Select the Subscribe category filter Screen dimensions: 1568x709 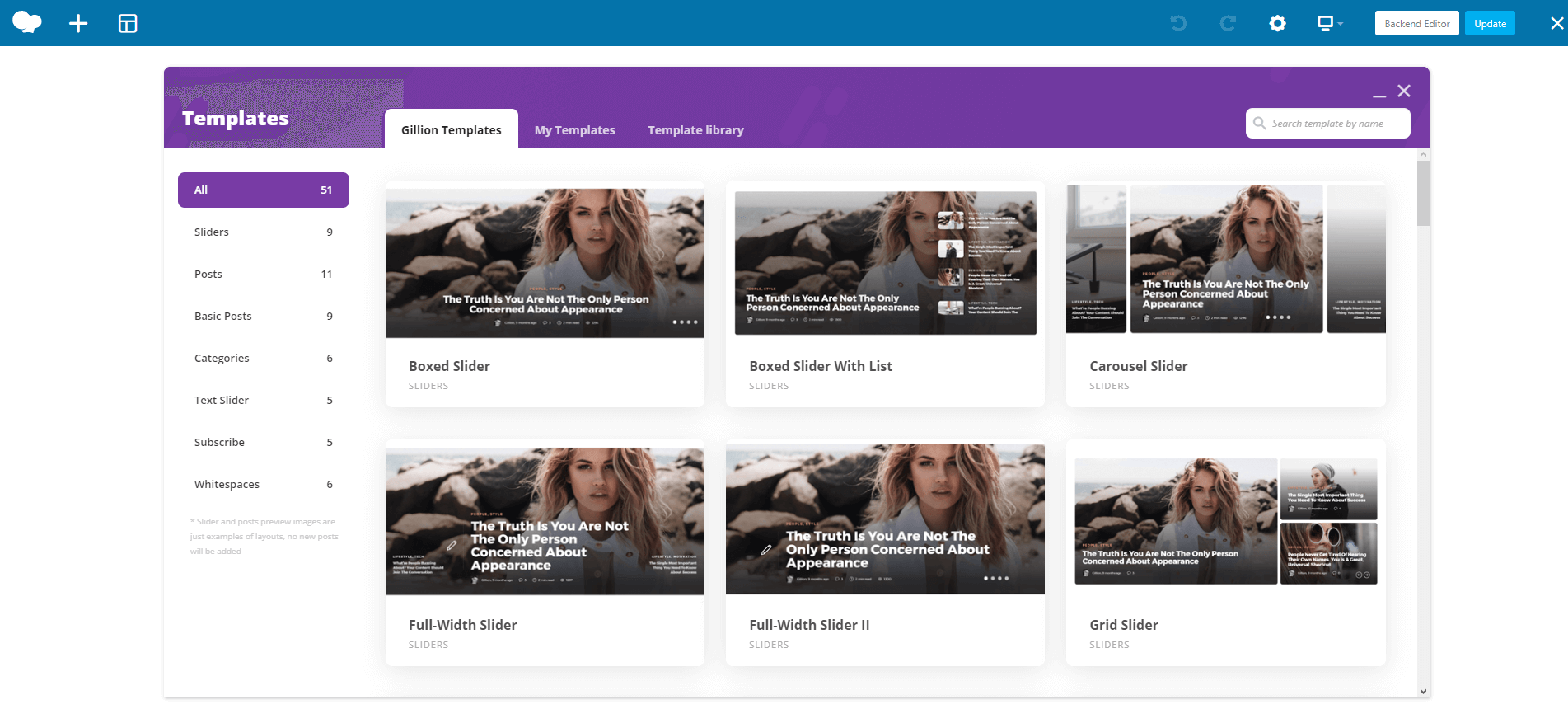tap(264, 442)
